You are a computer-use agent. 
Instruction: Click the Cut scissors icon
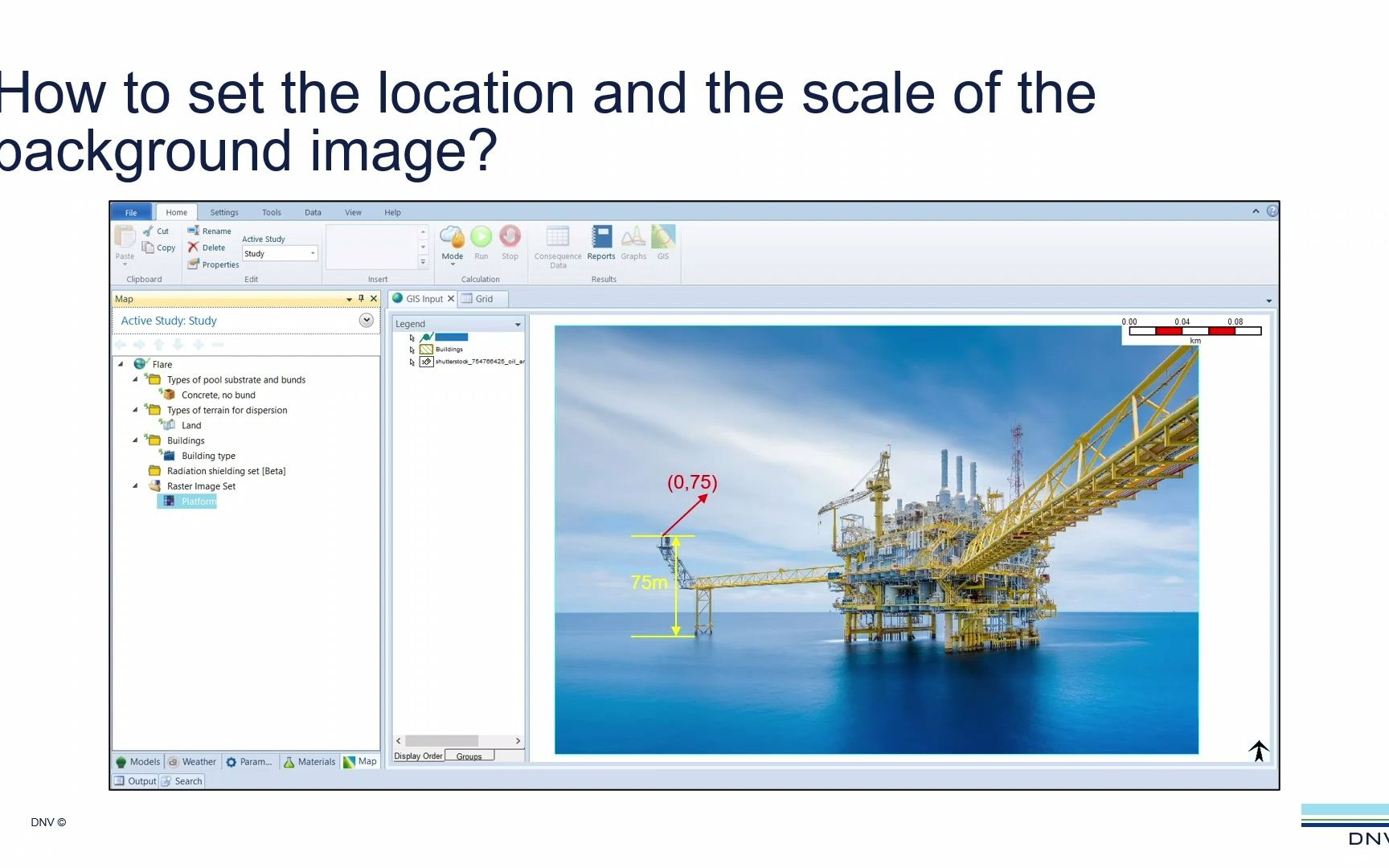149,231
